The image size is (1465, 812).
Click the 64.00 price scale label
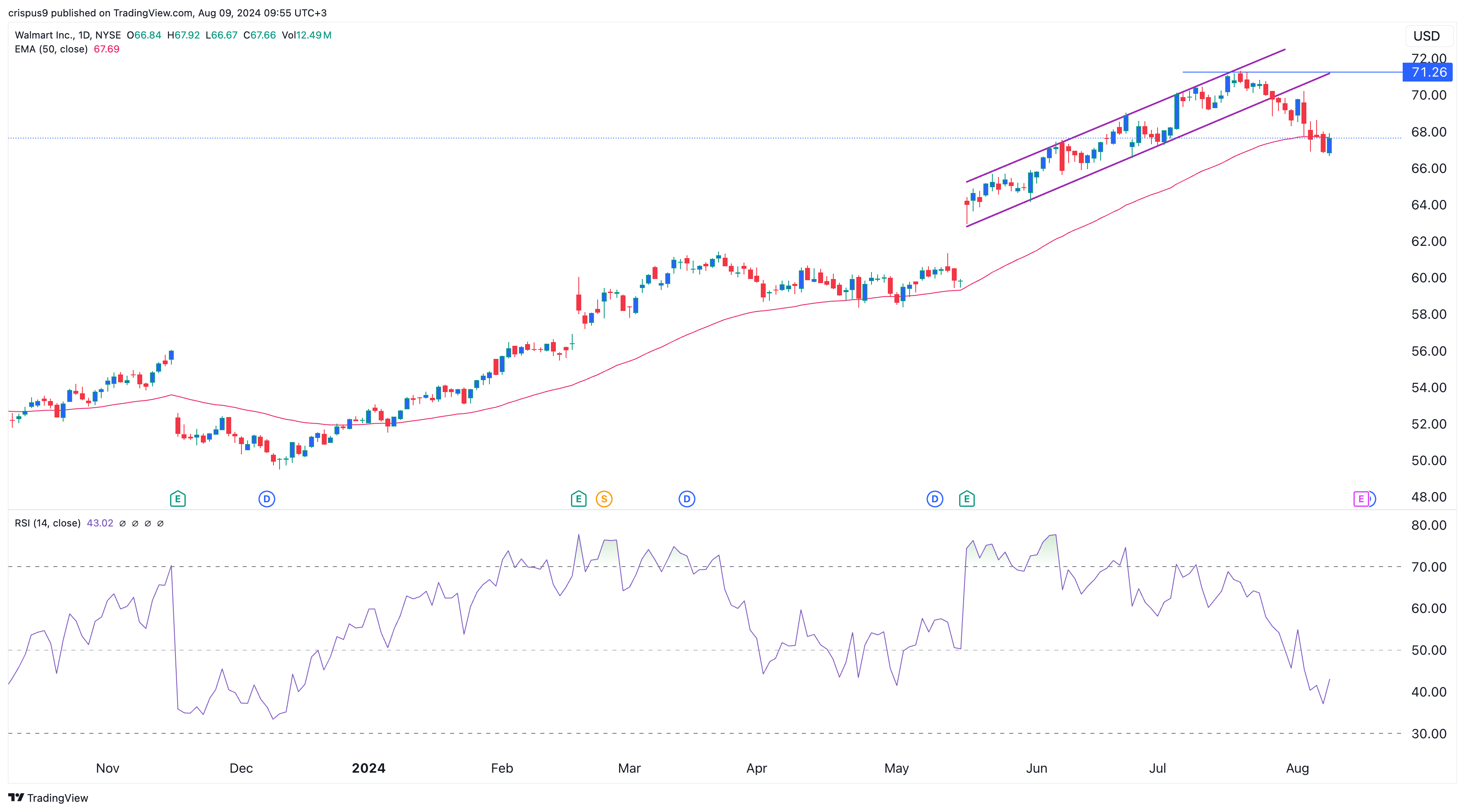1429,204
